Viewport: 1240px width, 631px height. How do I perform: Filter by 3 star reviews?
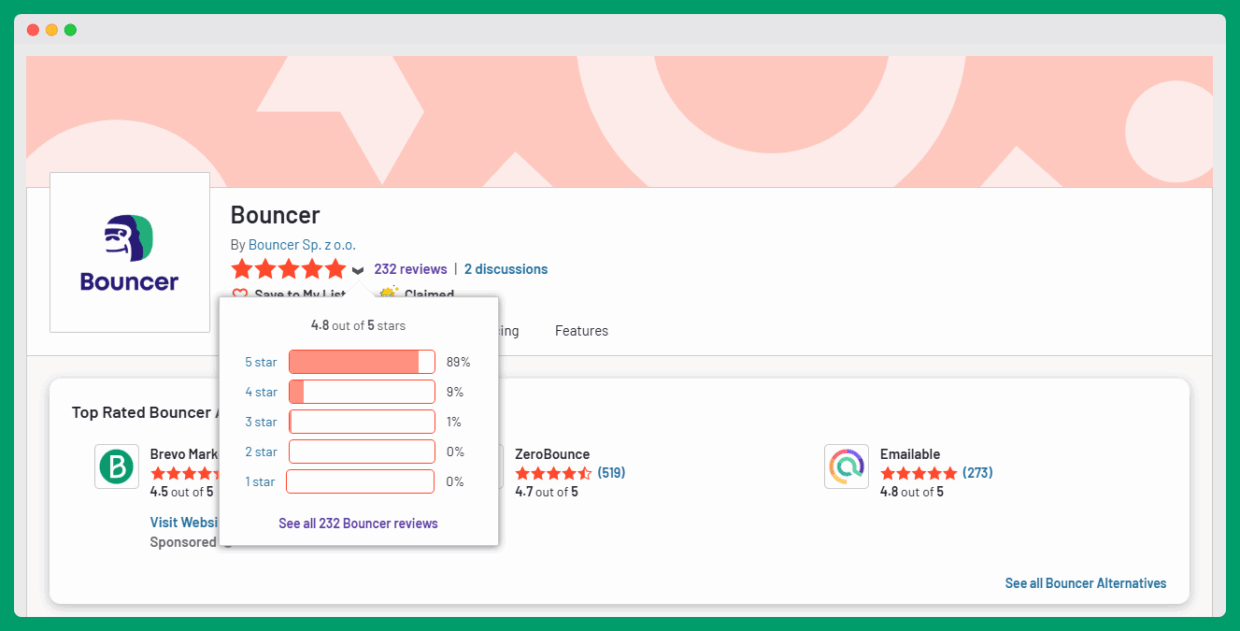pyautogui.click(x=261, y=422)
